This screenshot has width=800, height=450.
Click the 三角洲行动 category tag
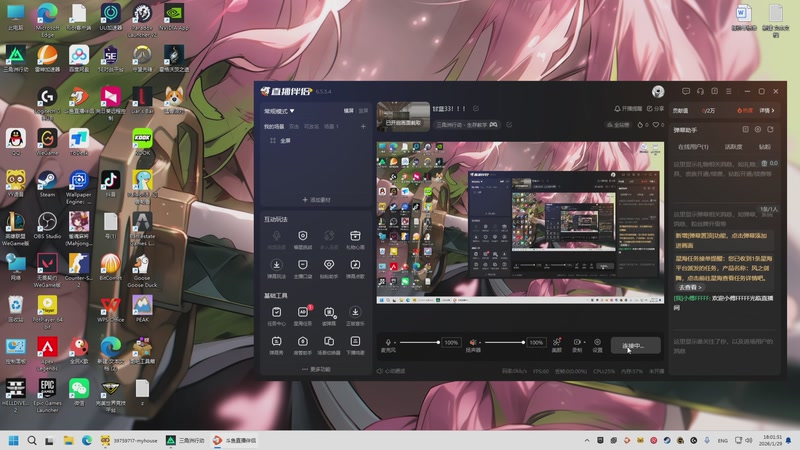click(x=466, y=124)
